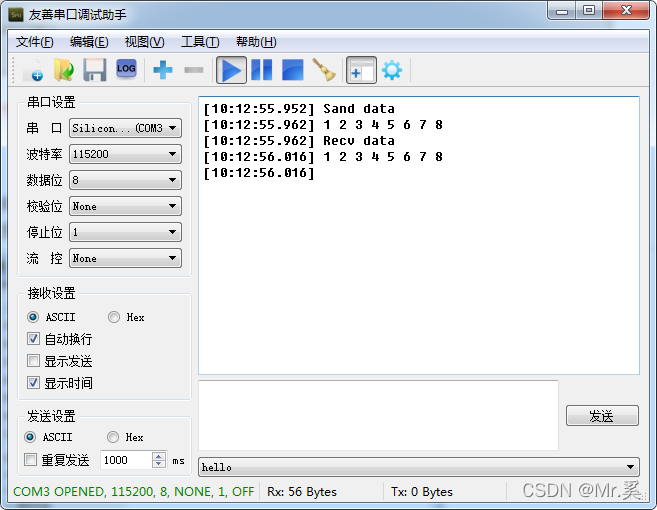This screenshot has width=657, height=510.
Task: Open the stop bits 停止位 dropdown
Action: pos(125,232)
